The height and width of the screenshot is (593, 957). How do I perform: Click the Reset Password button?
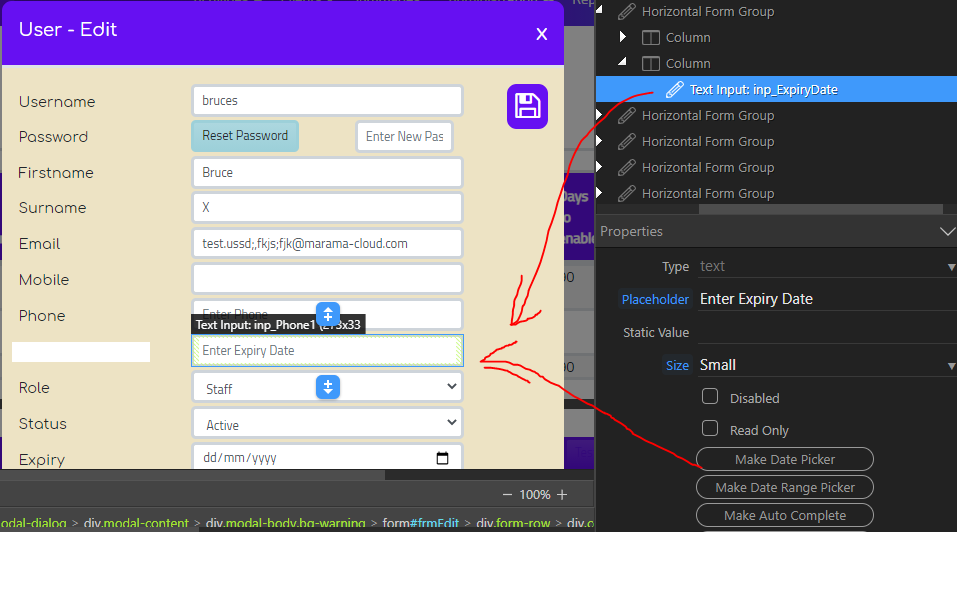(x=245, y=135)
